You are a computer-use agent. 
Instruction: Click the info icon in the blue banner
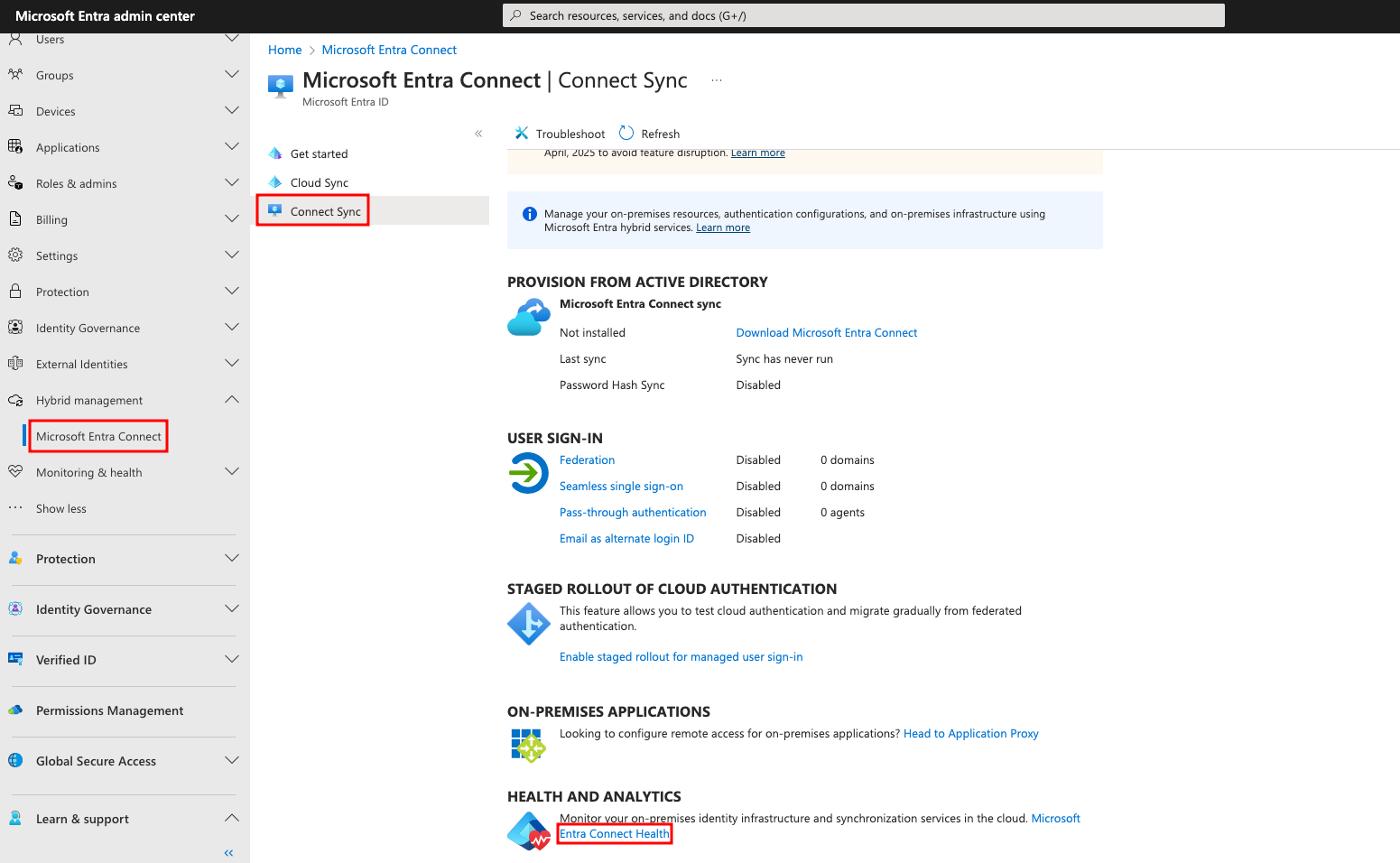tap(530, 214)
